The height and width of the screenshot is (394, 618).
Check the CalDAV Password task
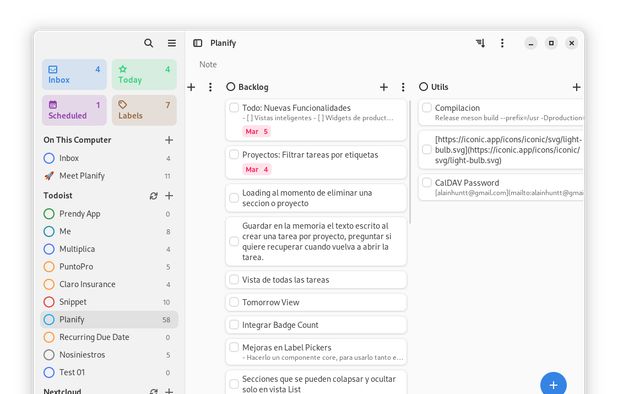427,182
